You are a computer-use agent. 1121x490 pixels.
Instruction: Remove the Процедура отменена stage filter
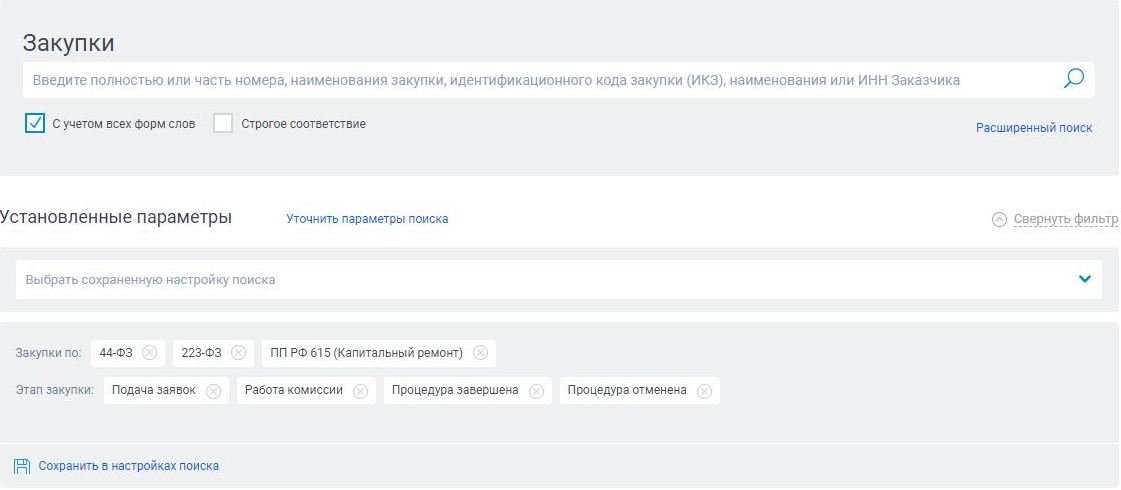(x=704, y=391)
